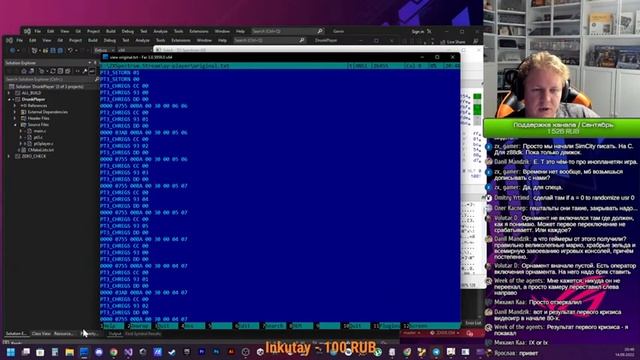Click Solution Explorer collapse all icon

click(60, 71)
